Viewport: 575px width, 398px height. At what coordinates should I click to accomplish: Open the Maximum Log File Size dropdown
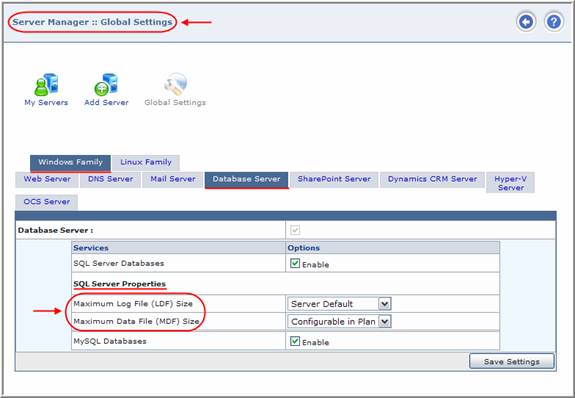[x=339, y=304]
